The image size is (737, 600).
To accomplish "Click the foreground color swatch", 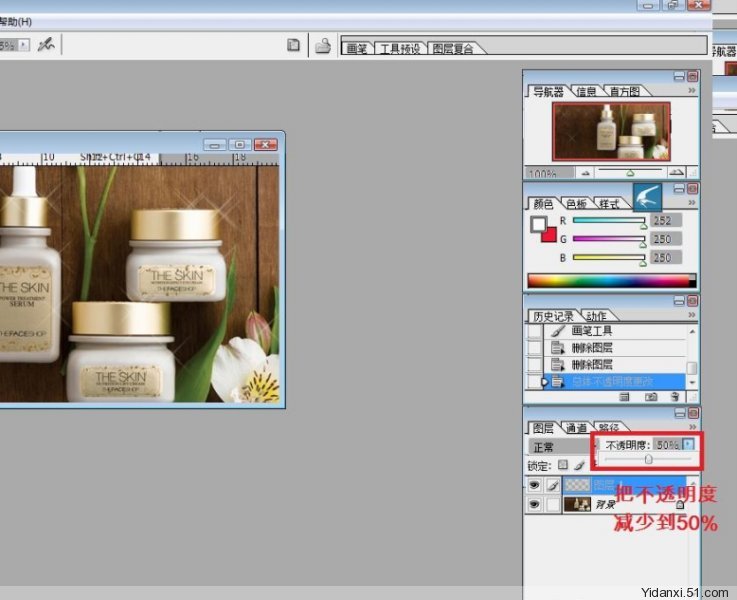I will point(538,224).
